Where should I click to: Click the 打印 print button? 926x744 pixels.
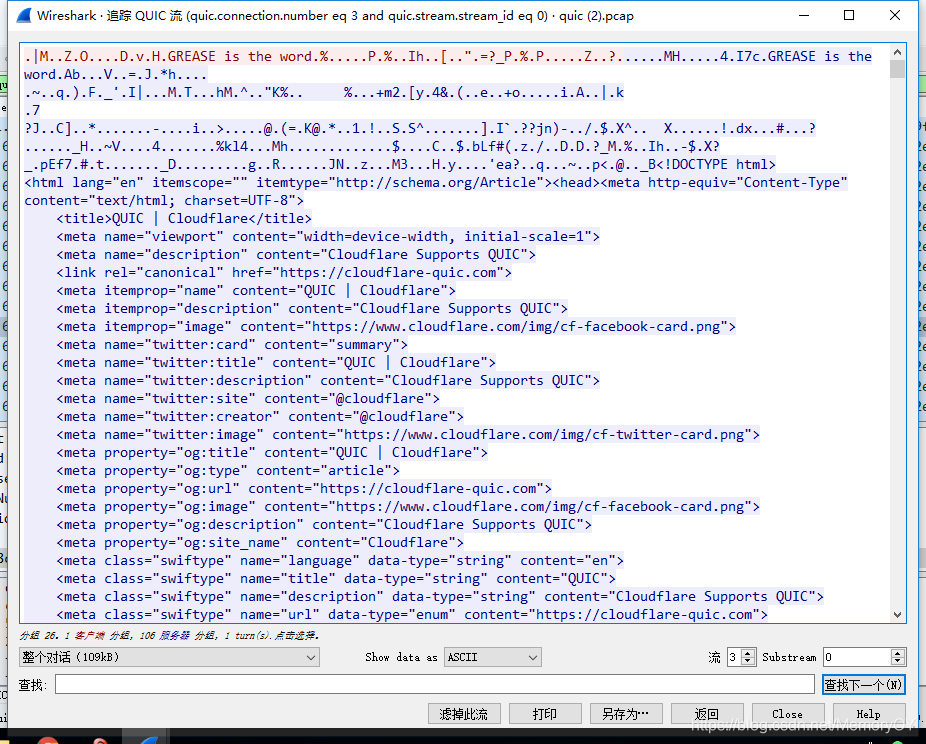pyautogui.click(x=545, y=713)
